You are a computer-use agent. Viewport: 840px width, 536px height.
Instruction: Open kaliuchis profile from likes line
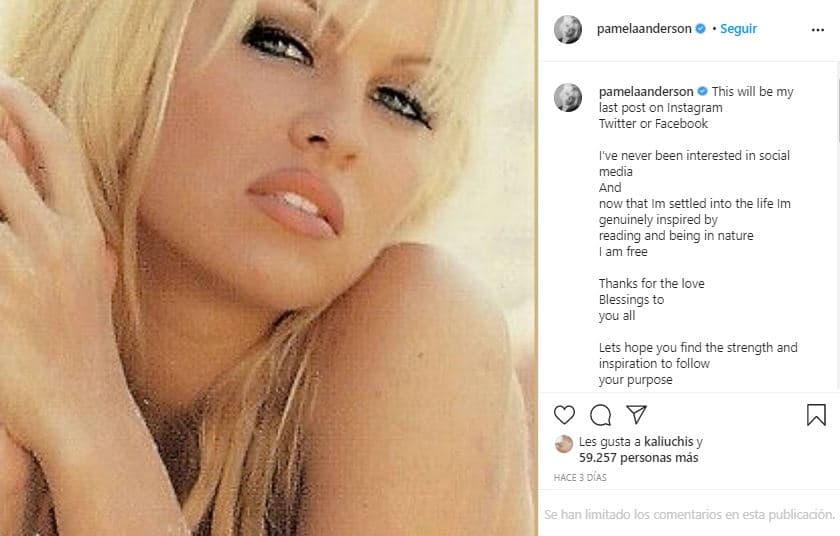click(669, 442)
